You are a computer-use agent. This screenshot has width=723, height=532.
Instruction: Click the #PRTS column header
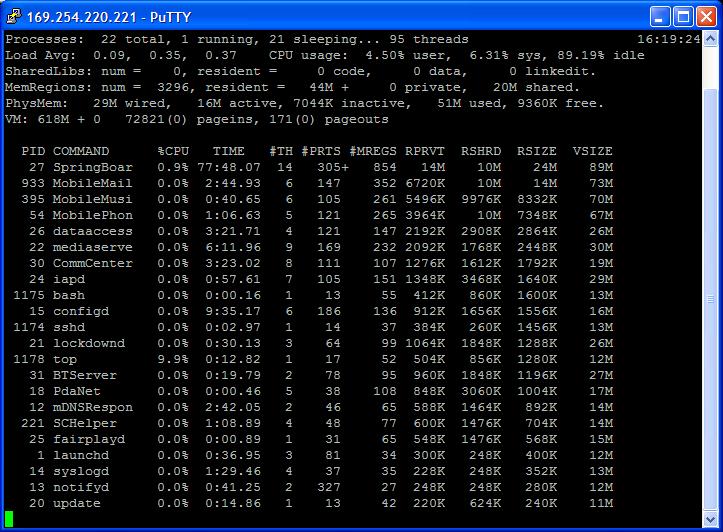pos(321,151)
